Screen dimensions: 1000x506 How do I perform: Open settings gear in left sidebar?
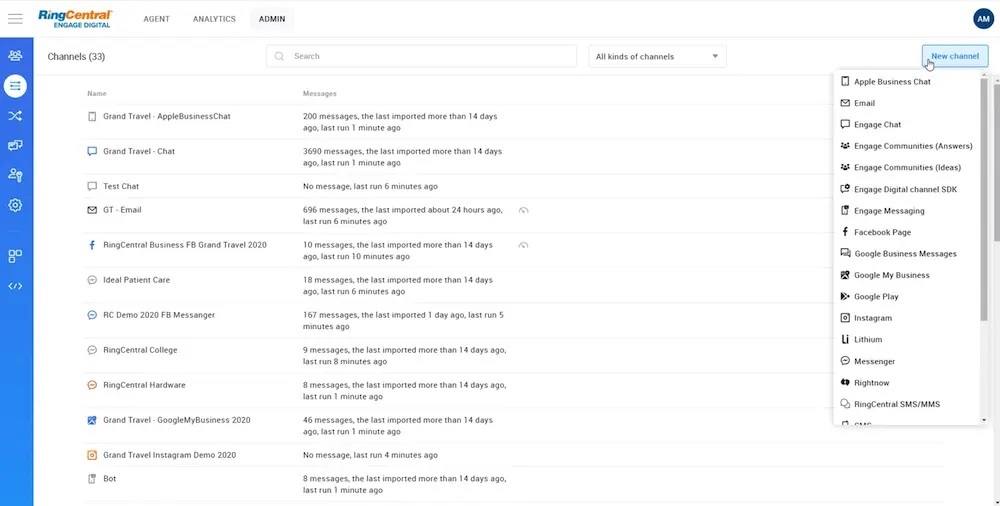(15, 205)
